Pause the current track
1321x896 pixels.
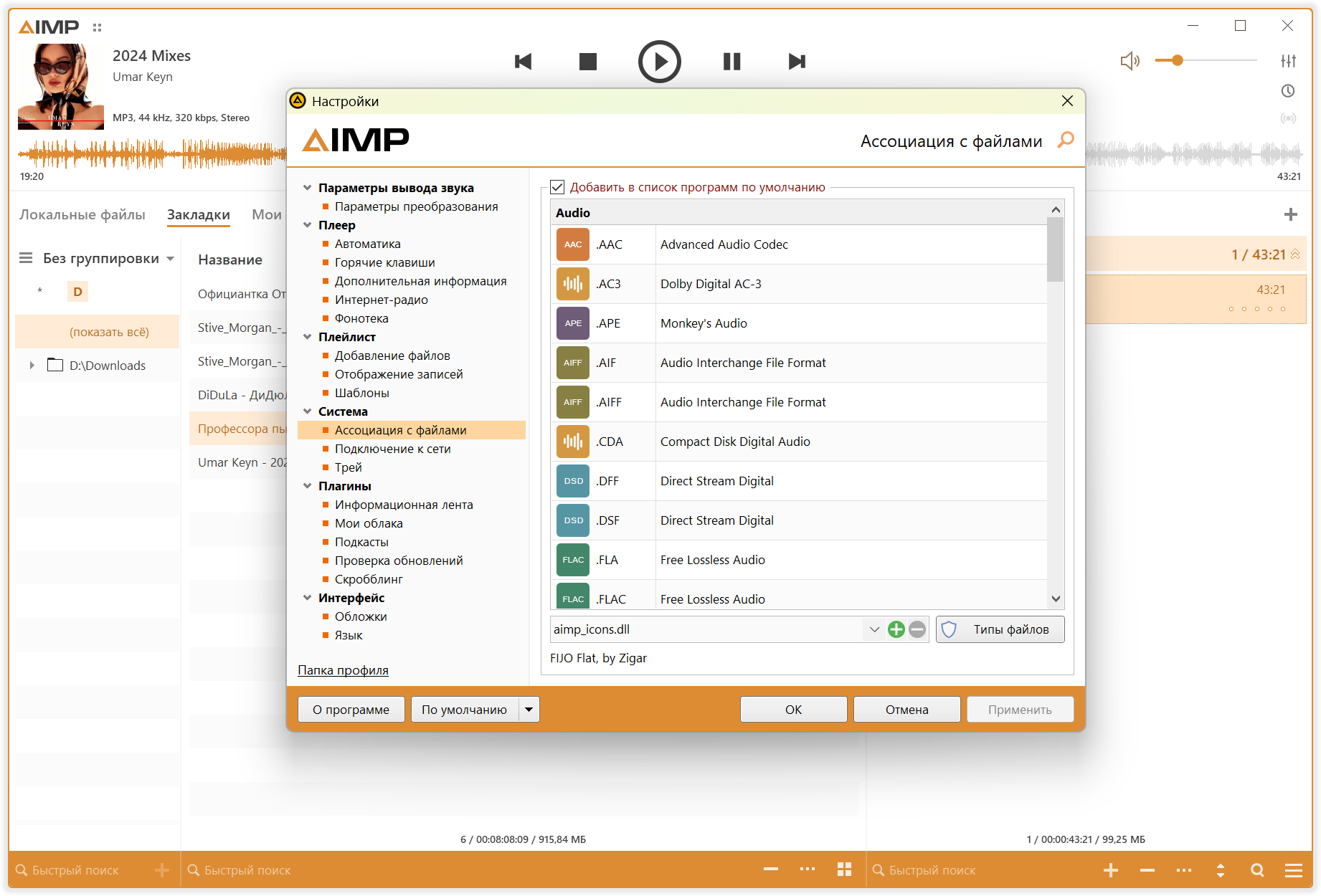(x=731, y=62)
